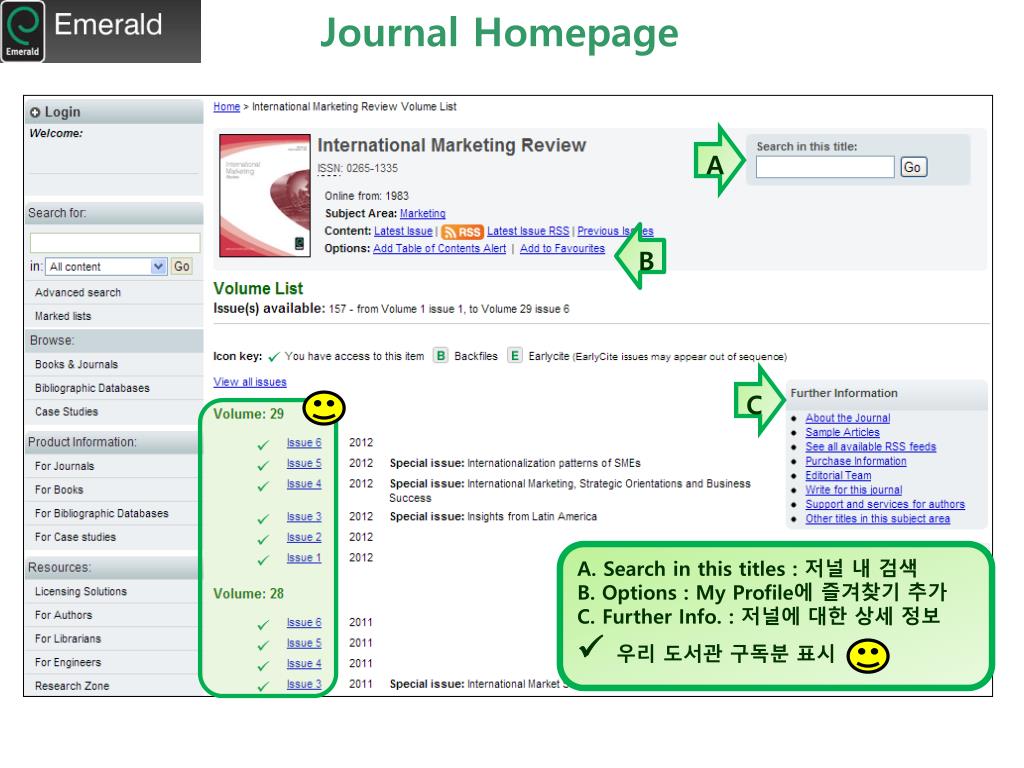Open About the Journal link

(848, 418)
